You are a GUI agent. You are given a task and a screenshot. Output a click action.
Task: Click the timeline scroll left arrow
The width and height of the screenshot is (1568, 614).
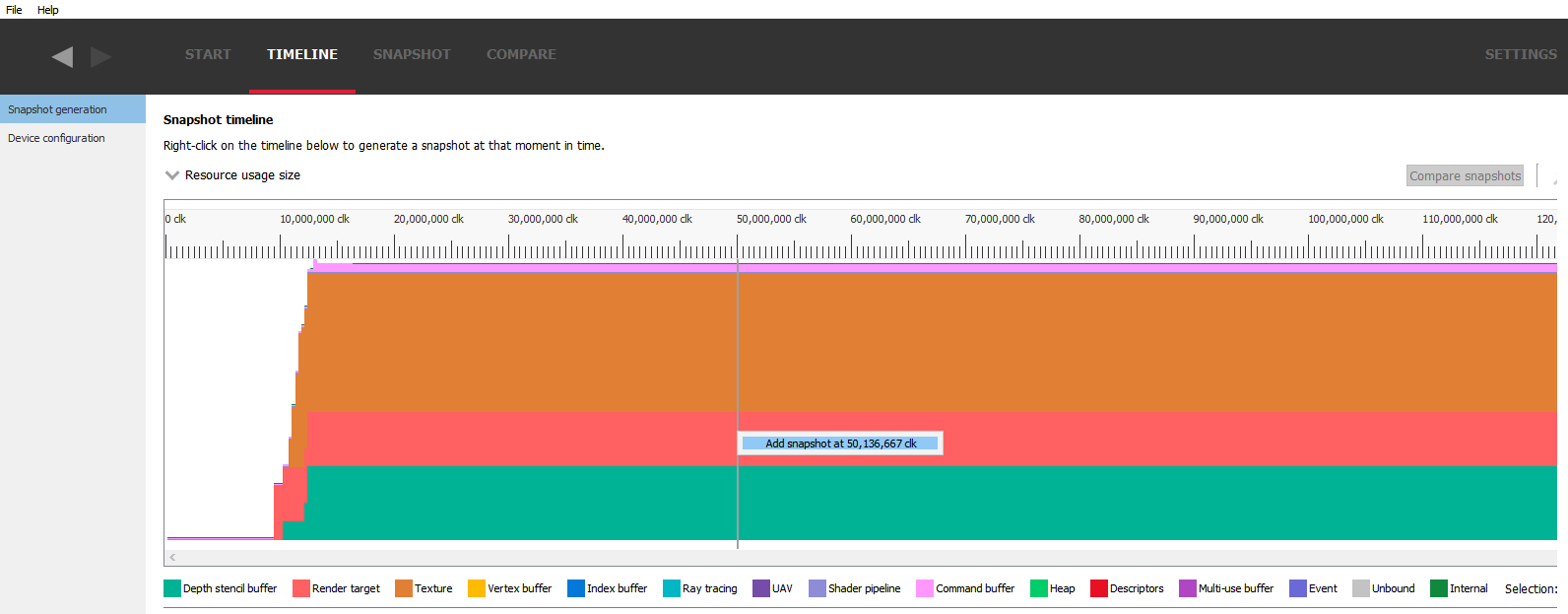click(x=172, y=557)
